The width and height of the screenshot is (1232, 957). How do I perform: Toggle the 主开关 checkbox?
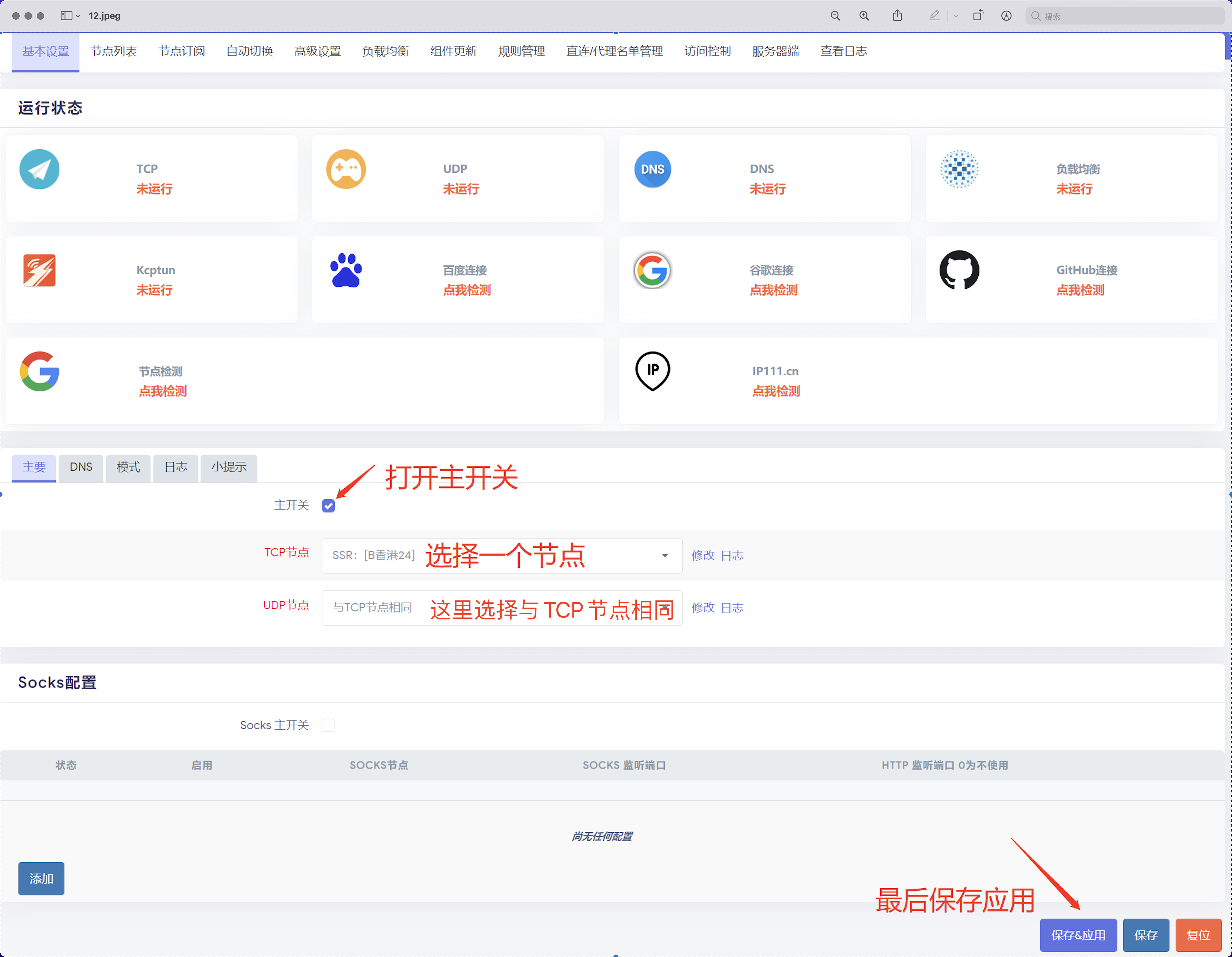pyautogui.click(x=328, y=505)
